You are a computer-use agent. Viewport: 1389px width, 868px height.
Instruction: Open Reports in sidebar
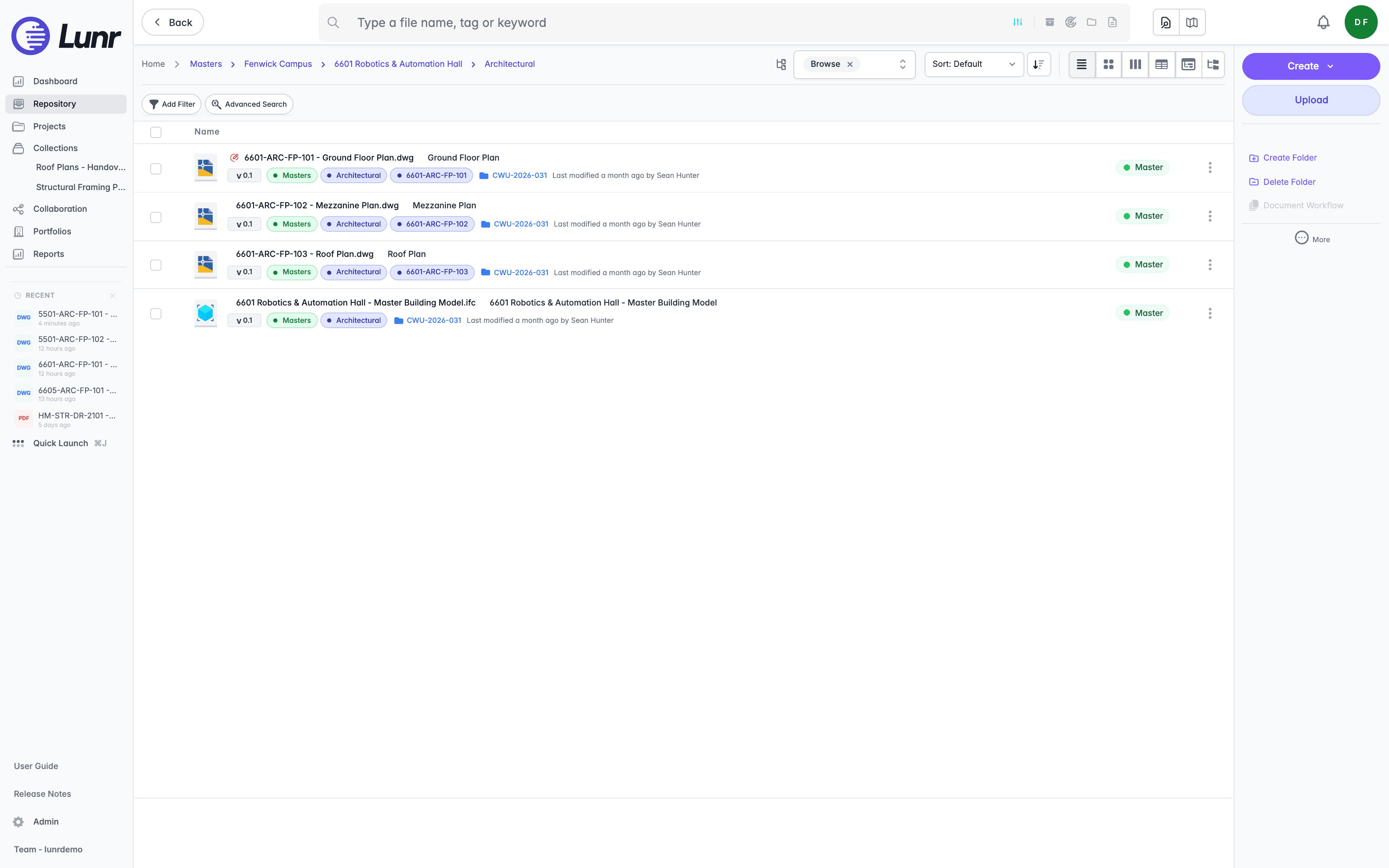point(66,254)
